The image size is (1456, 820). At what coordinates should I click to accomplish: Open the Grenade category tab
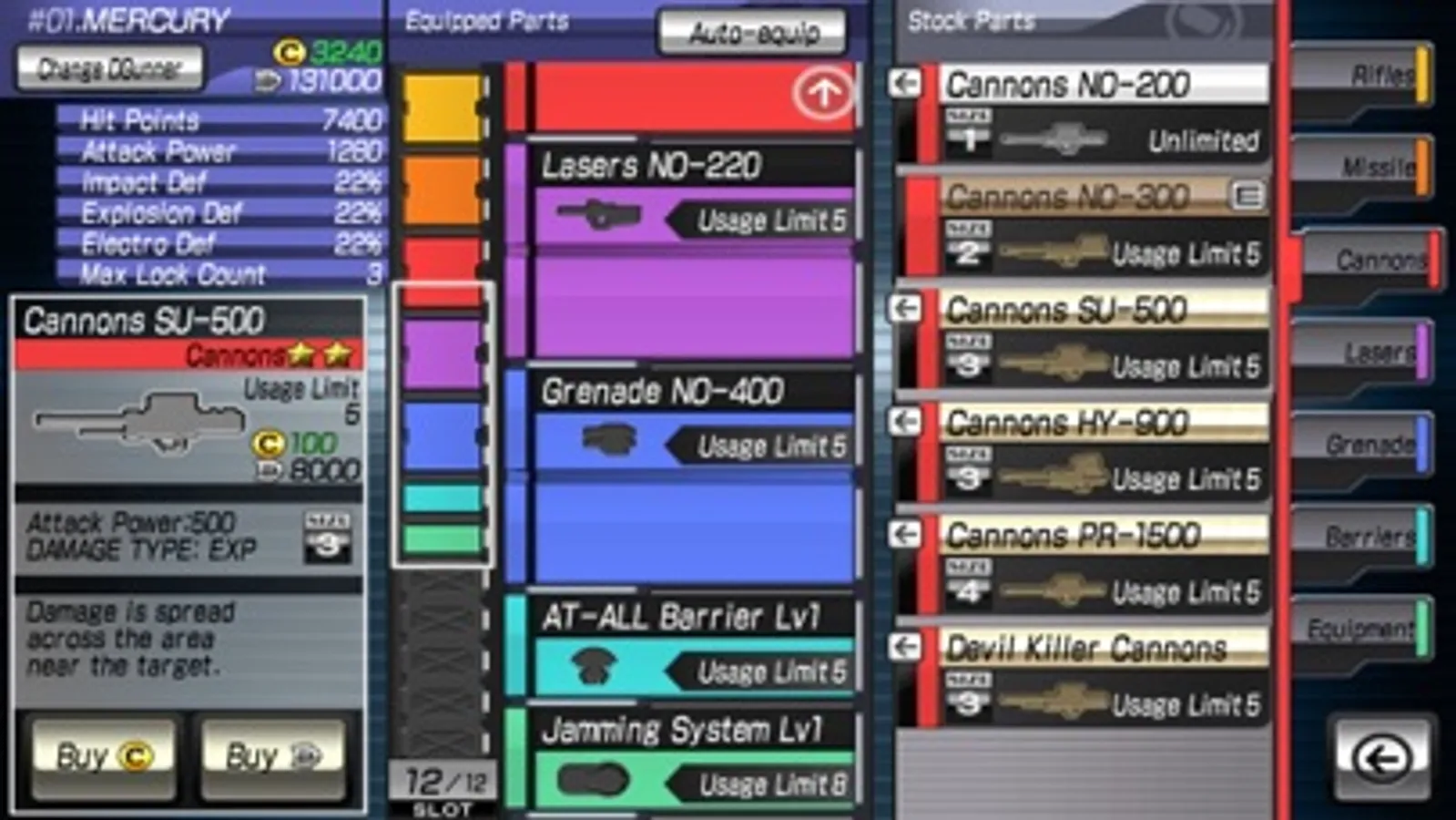point(1363,445)
